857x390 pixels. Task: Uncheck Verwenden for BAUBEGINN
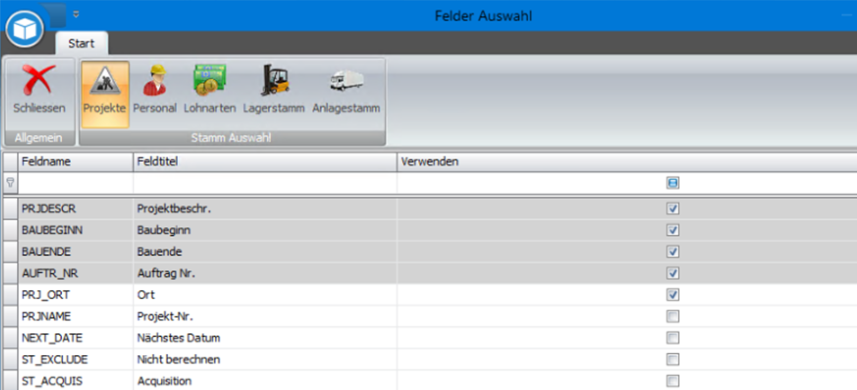pos(673,230)
